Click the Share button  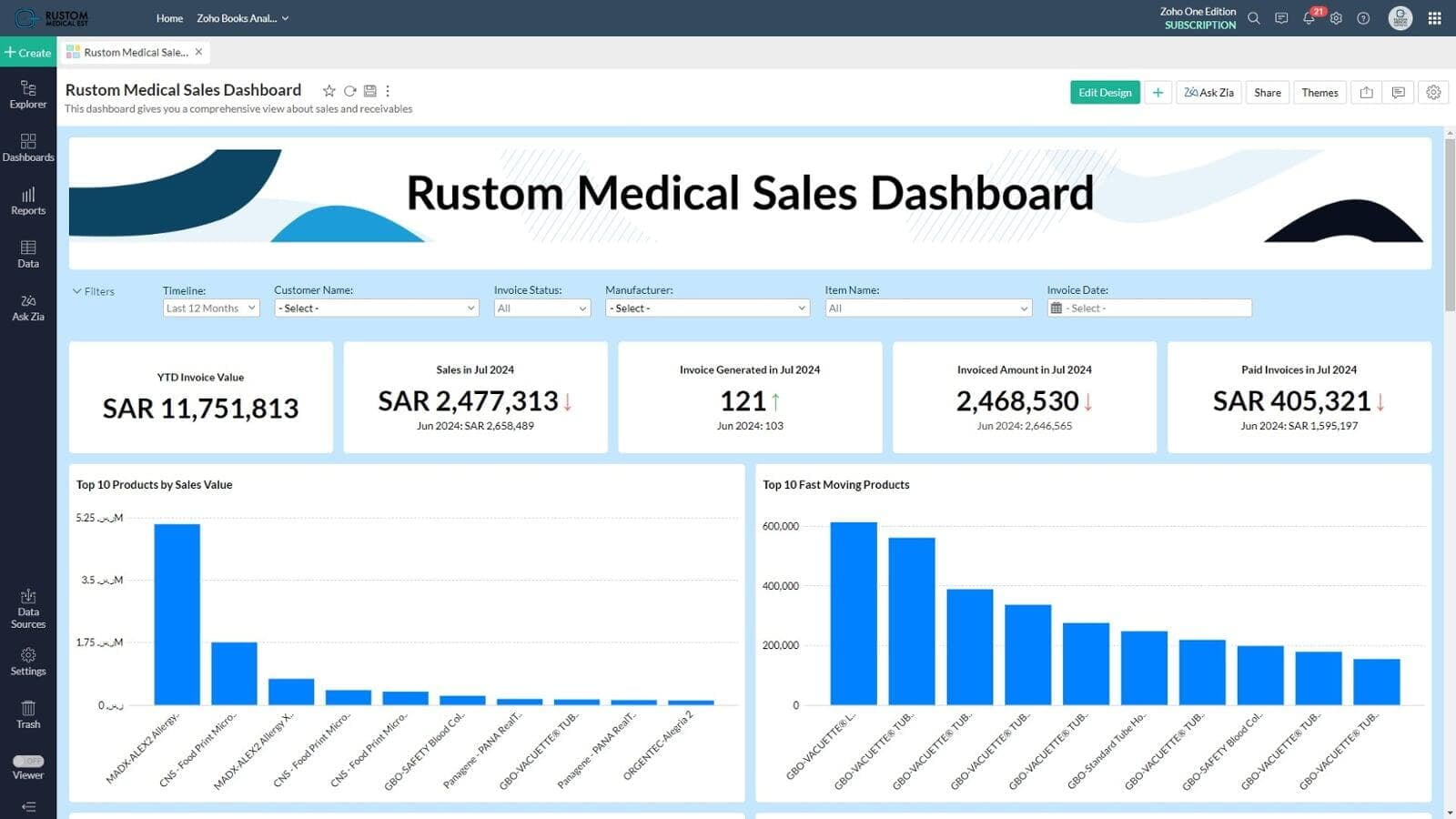pos(1267,93)
